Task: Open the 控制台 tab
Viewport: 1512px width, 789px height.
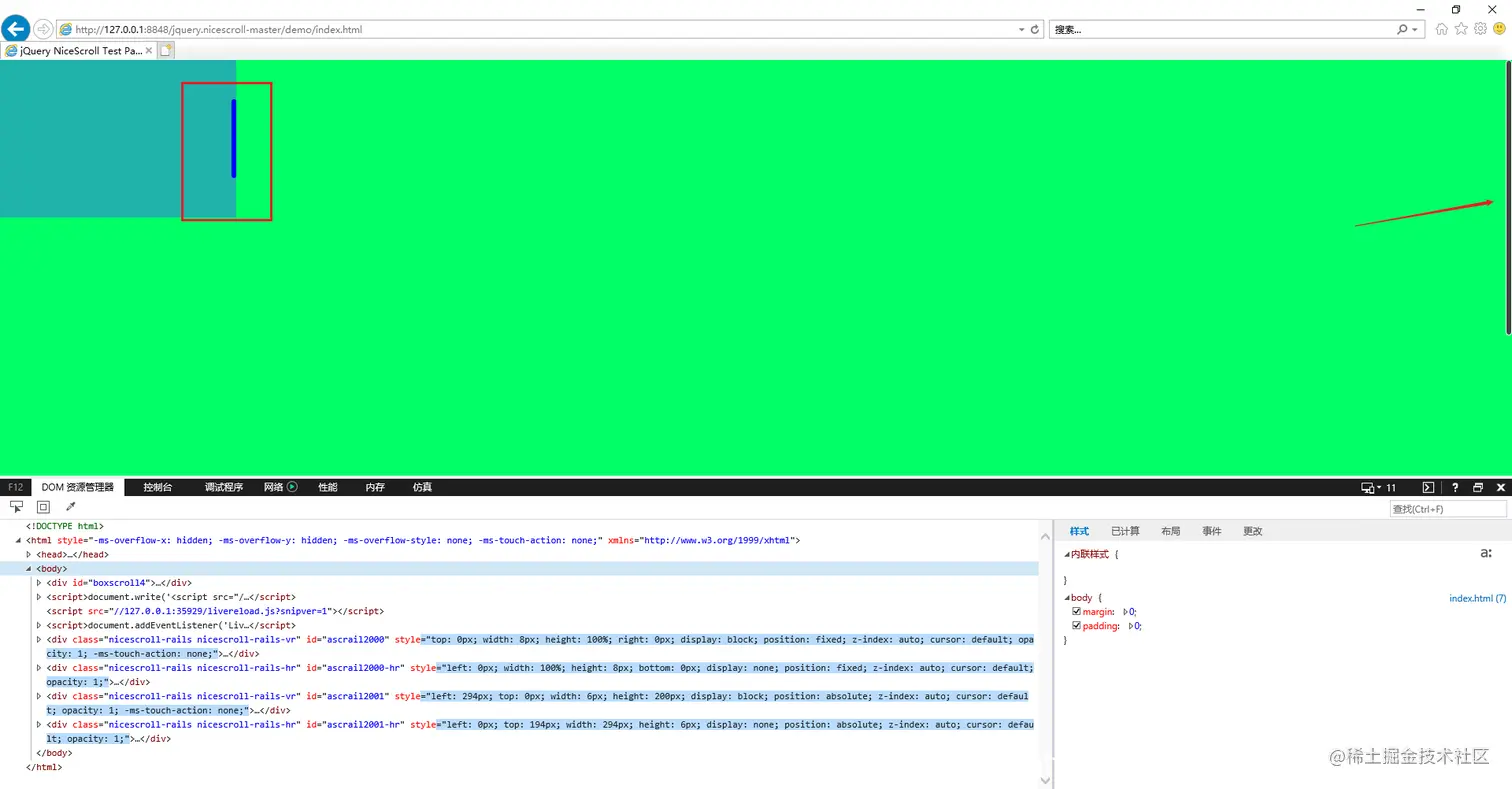Action: tap(157, 487)
